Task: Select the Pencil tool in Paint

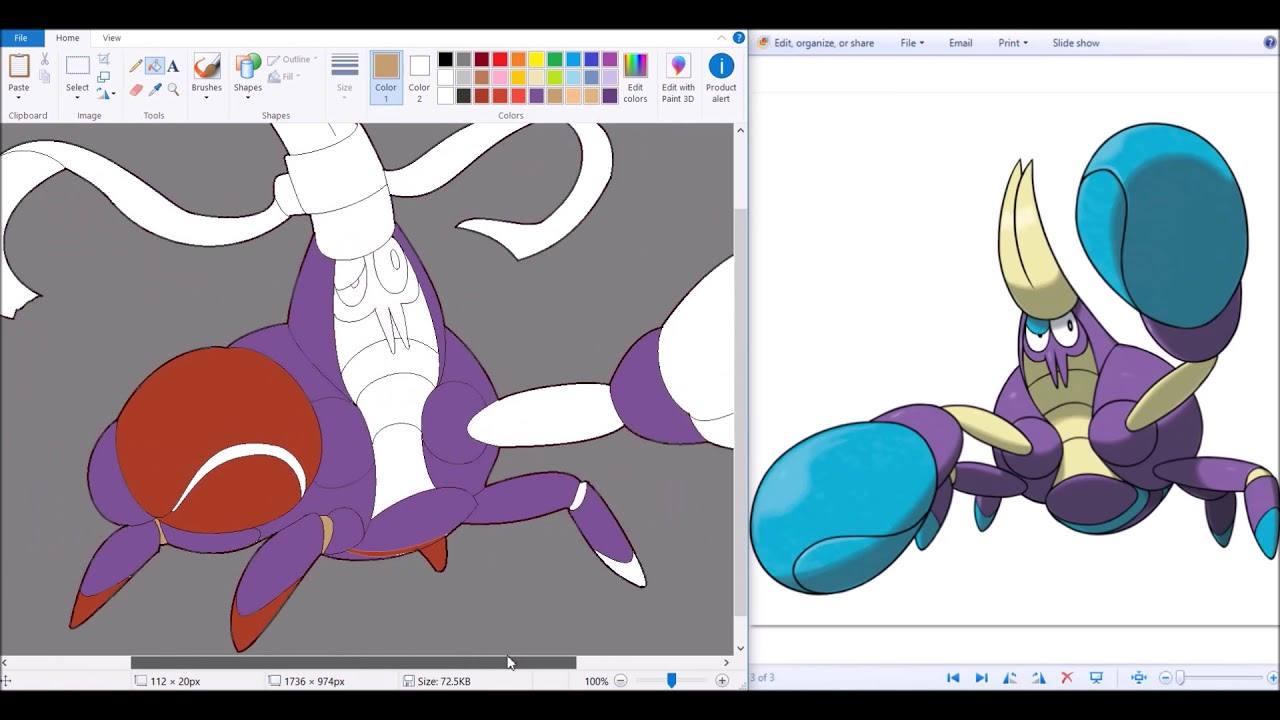Action: pos(135,66)
